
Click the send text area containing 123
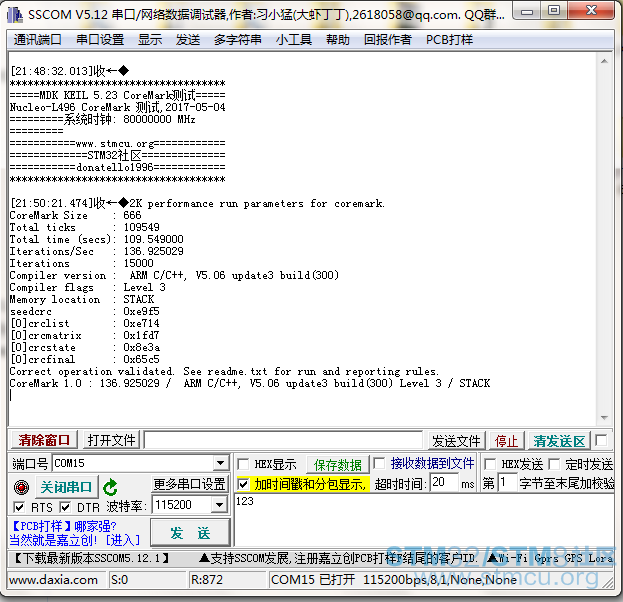coord(424,520)
